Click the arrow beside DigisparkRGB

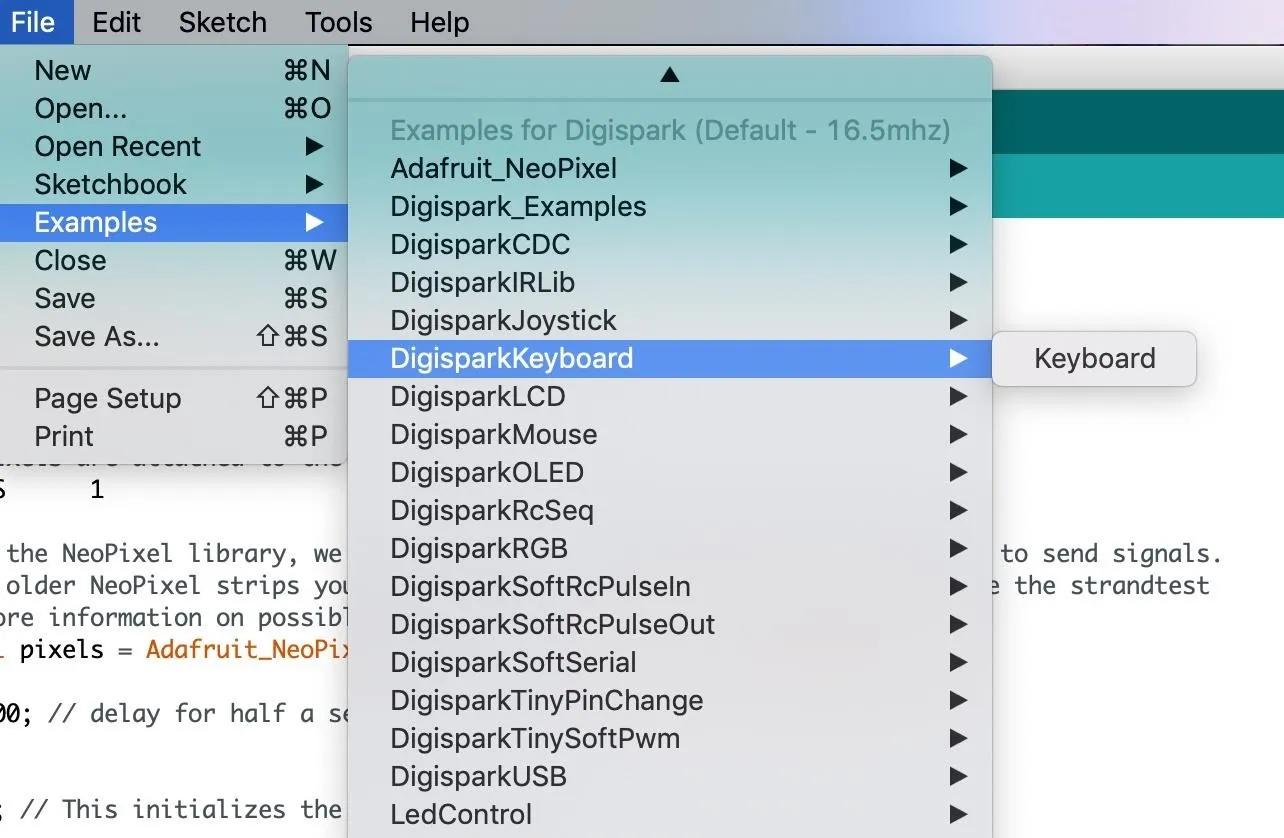pos(958,548)
